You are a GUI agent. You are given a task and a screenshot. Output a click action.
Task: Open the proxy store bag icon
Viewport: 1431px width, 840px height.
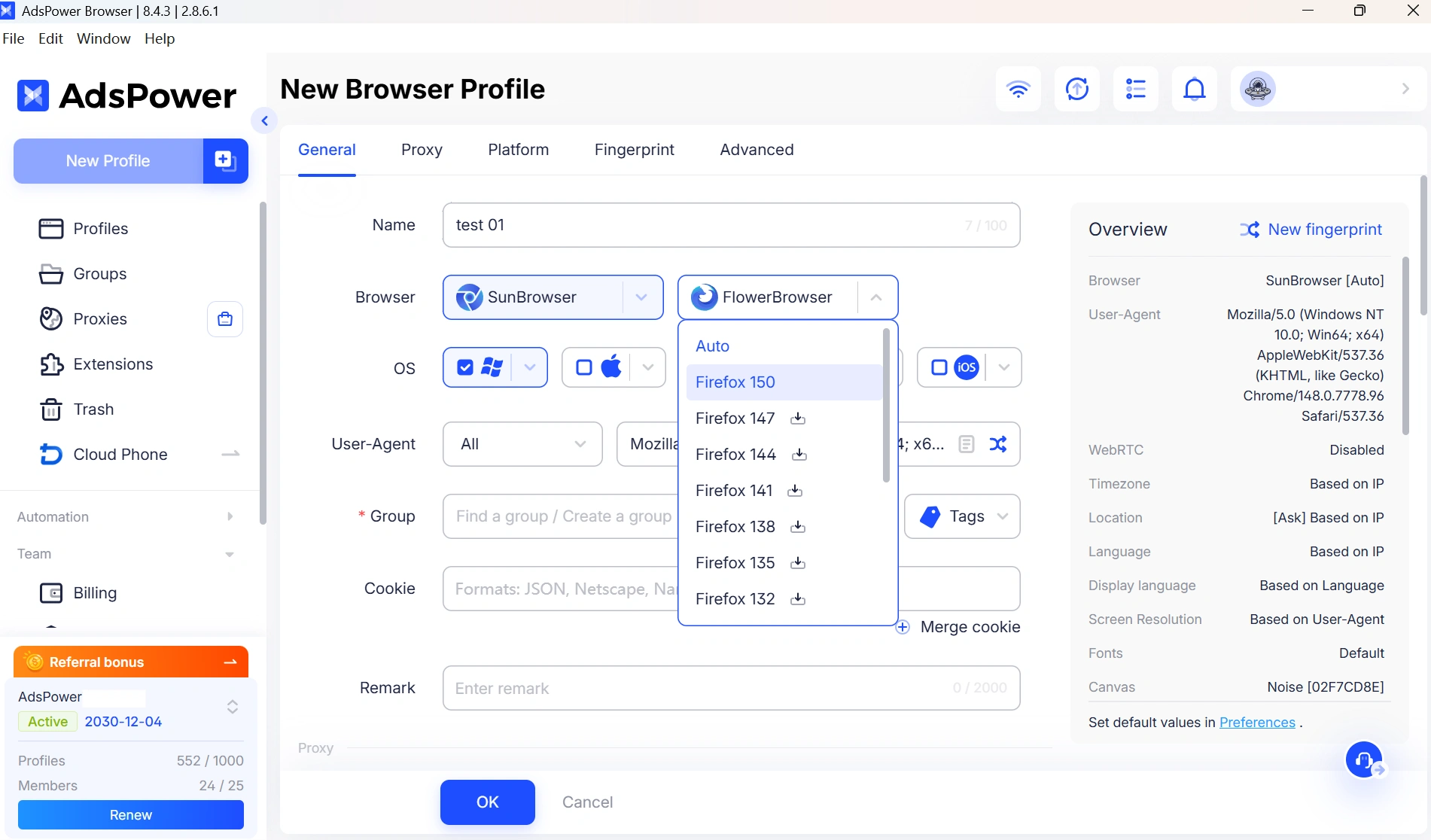(224, 319)
